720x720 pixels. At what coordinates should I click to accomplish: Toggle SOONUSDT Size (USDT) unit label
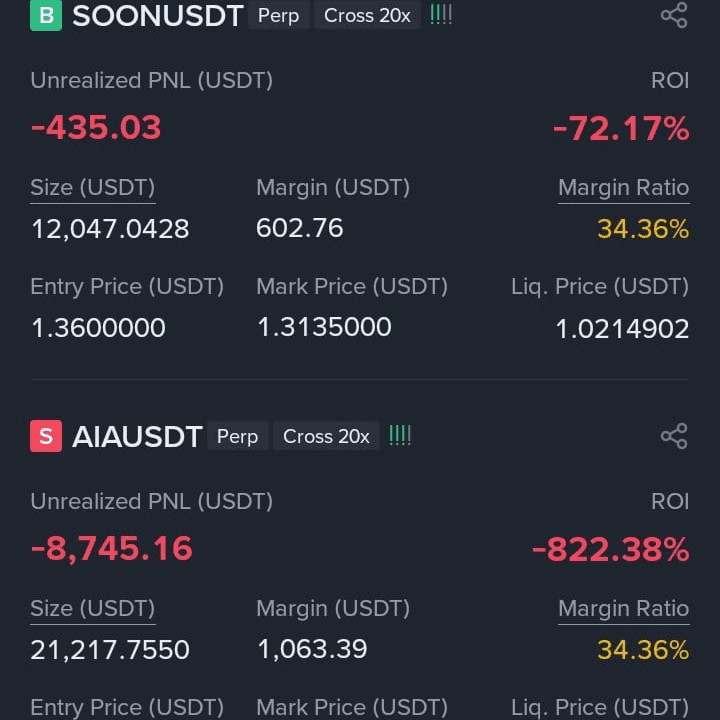coord(93,188)
